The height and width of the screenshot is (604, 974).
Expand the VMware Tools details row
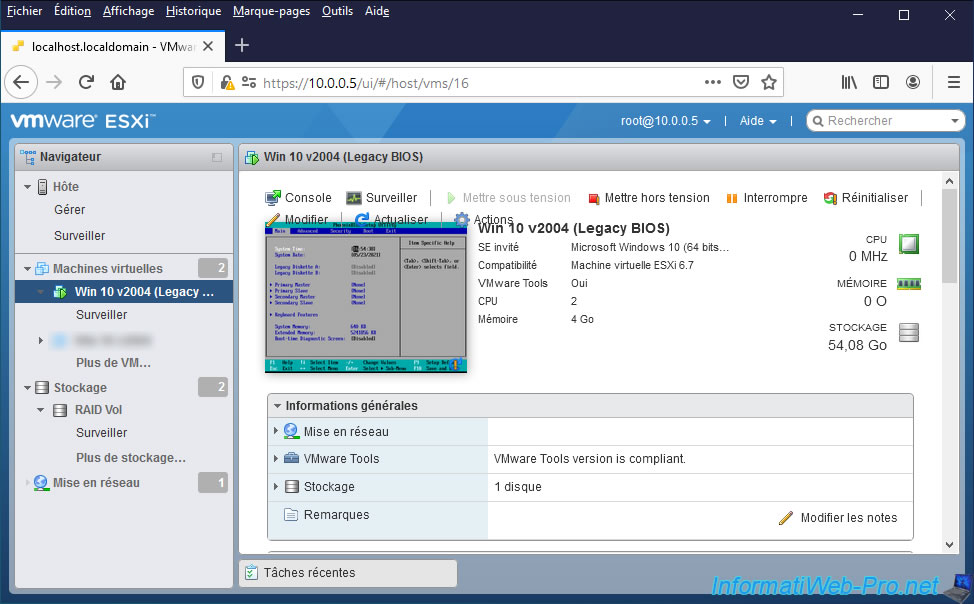276,459
